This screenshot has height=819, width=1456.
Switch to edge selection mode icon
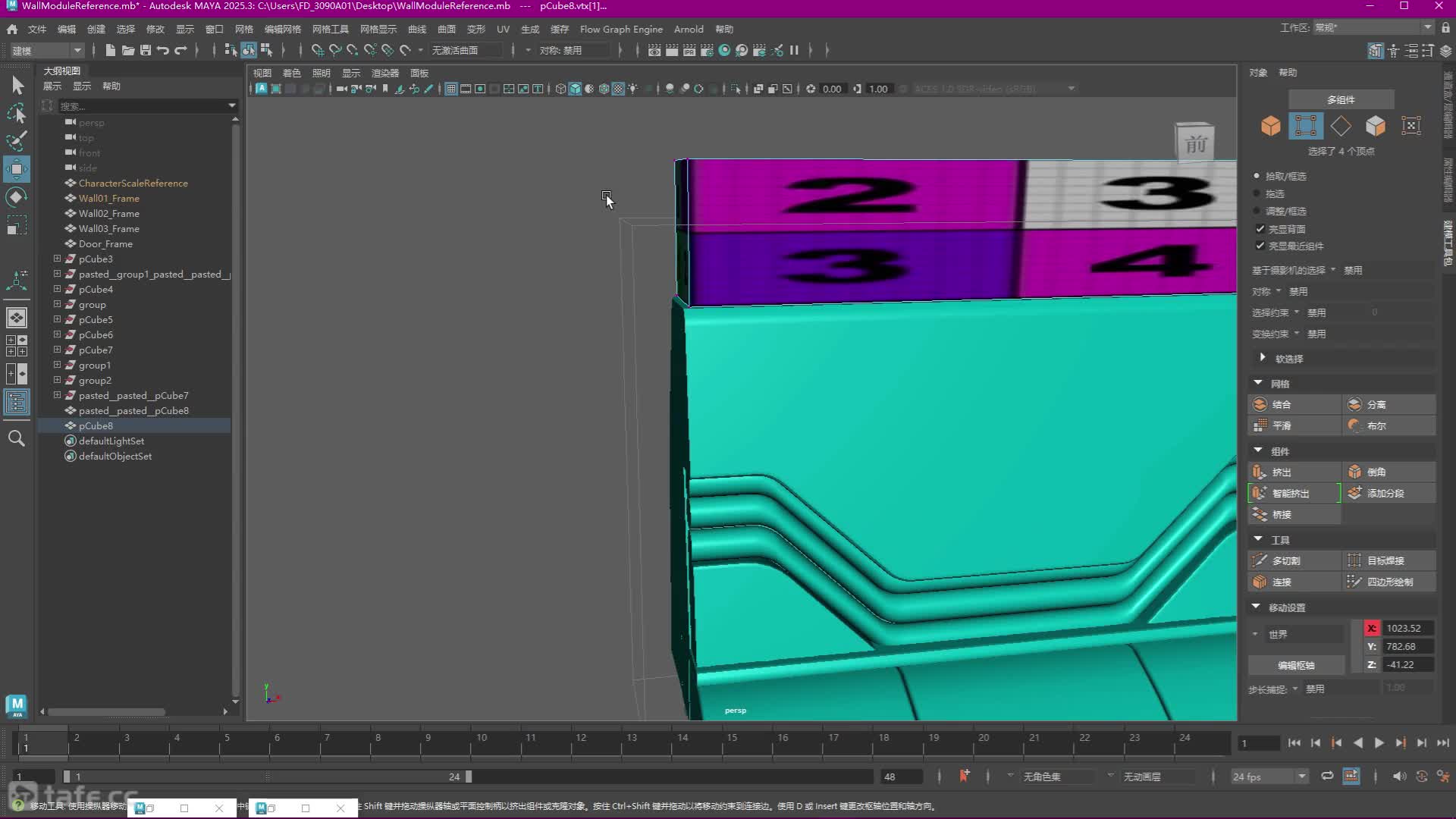click(x=1340, y=126)
